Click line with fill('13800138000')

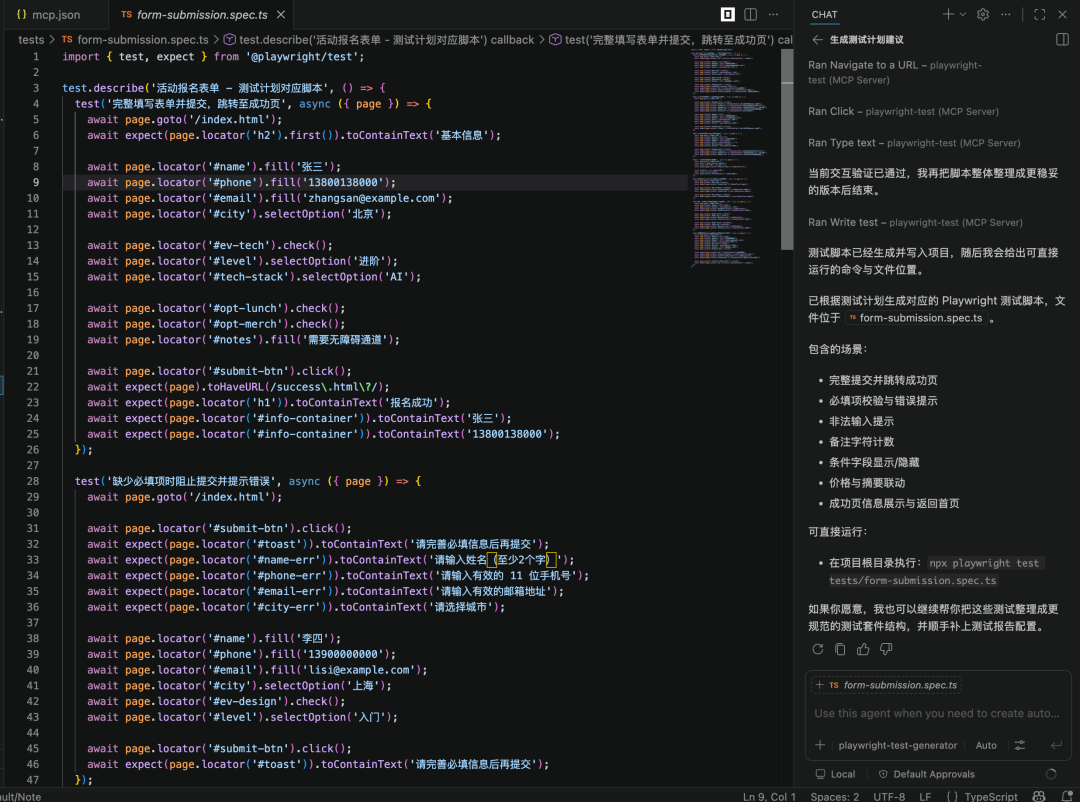[x=241, y=182]
